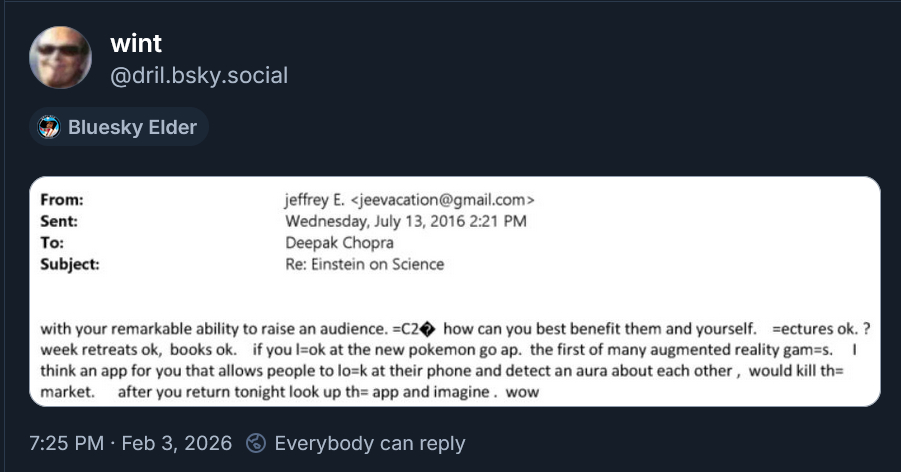This screenshot has height=472, width=901.
Task: Click the body line mentioning pokemon go
Action: pos(450,350)
